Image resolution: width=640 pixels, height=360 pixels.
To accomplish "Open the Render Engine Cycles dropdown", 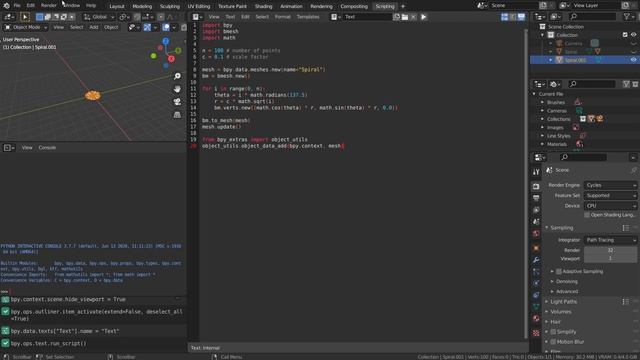I will [x=610, y=185].
